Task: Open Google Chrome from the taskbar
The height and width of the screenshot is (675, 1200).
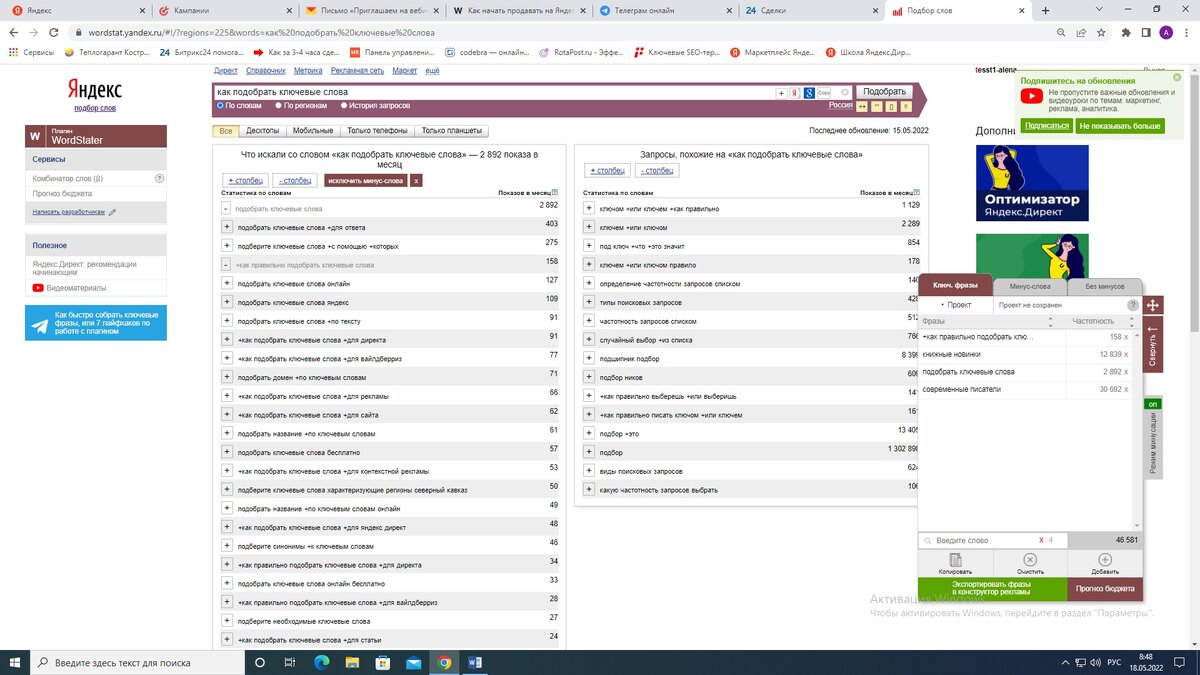Action: point(444,662)
